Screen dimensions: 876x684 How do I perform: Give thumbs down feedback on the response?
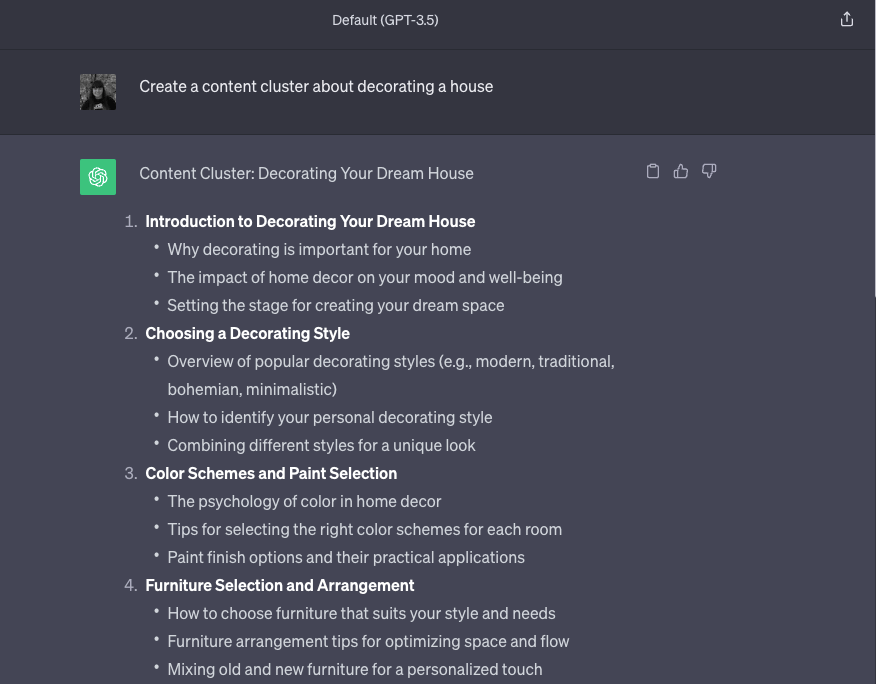click(709, 171)
